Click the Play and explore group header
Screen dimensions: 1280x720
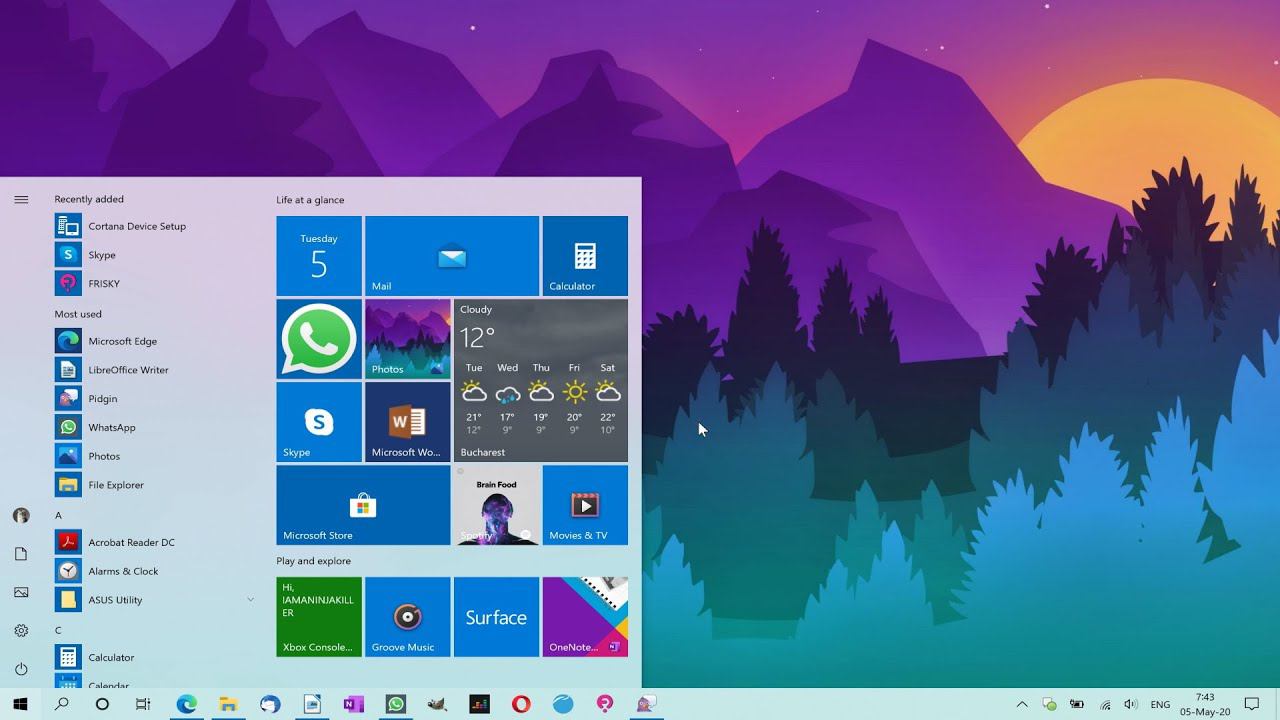313,561
